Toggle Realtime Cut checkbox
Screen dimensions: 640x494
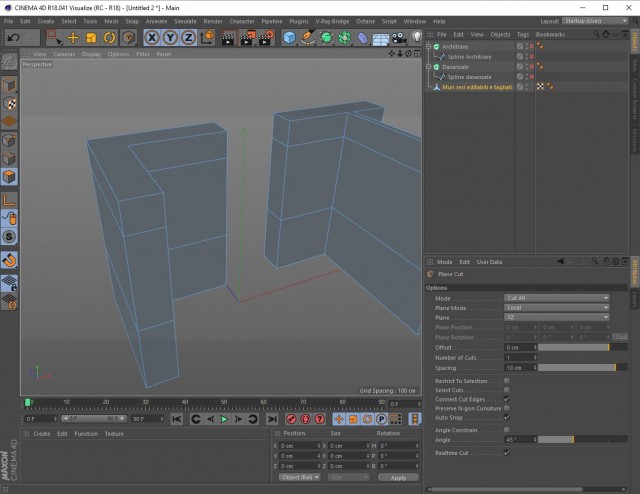(507, 453)
